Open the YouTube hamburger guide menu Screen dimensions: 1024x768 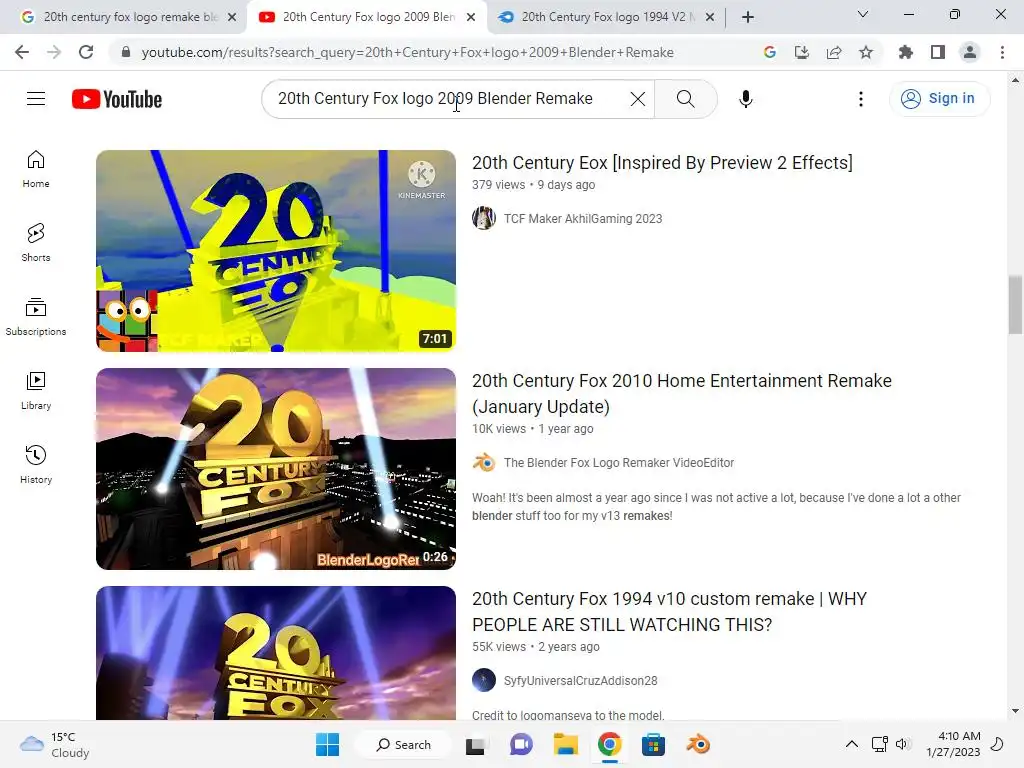point(36,99)
